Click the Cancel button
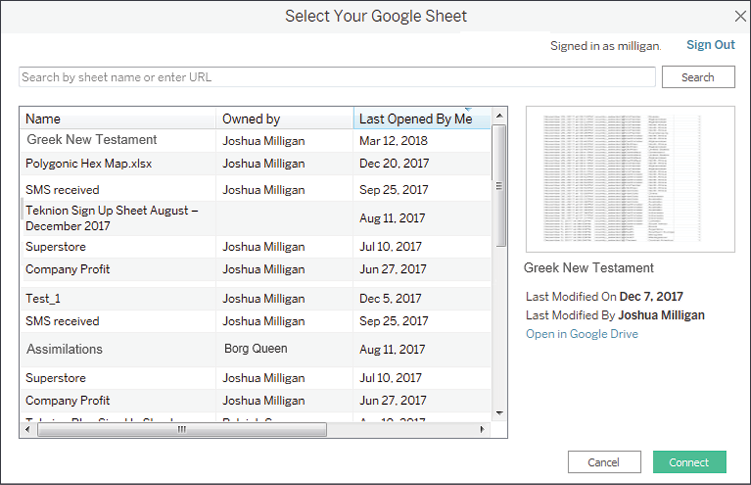Screen dimensions: 751x485 (604, 462)
